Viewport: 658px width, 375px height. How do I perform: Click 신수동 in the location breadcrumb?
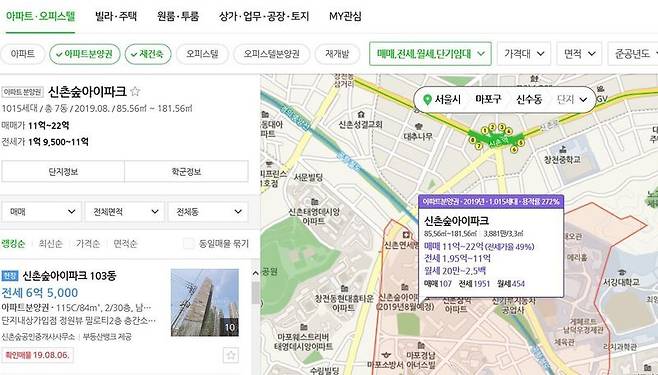pyautogui.click(x=529, y=99)
